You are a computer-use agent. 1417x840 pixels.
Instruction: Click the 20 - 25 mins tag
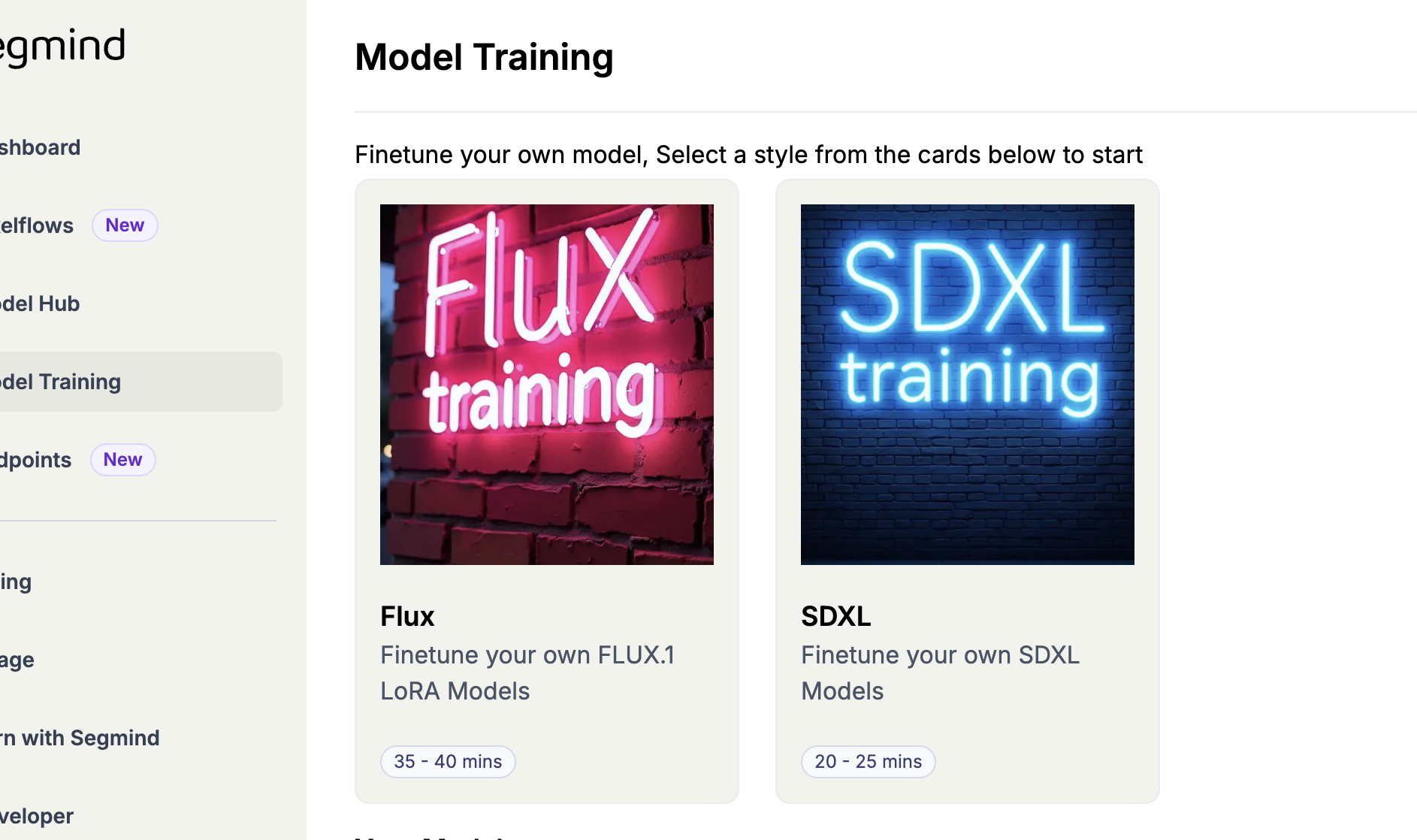tap(869, 762)
